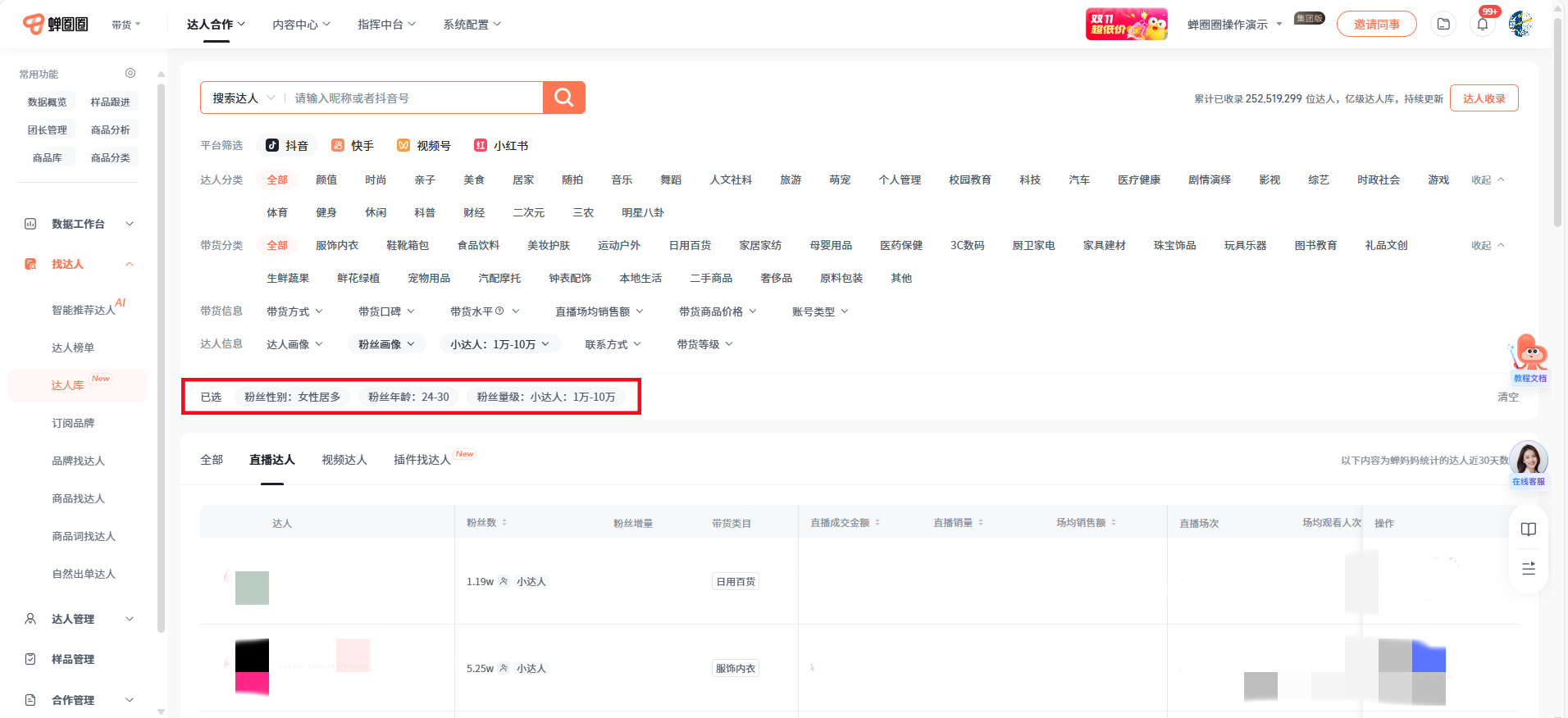Image resolution: width=1568 pixels, height=718 pixels.
Task: Open the 在线客服 avatar icon
Action: [x=1528, y=461]
